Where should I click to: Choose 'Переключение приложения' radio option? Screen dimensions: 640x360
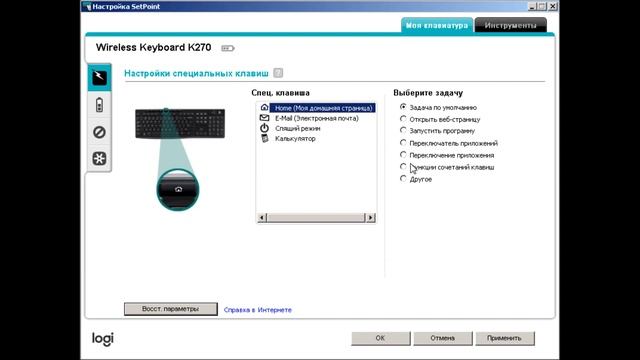tap(403, 155)
